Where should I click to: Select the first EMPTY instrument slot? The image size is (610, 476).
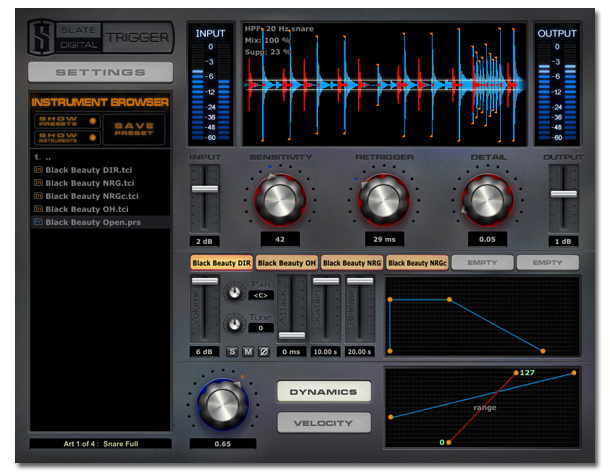482,263
